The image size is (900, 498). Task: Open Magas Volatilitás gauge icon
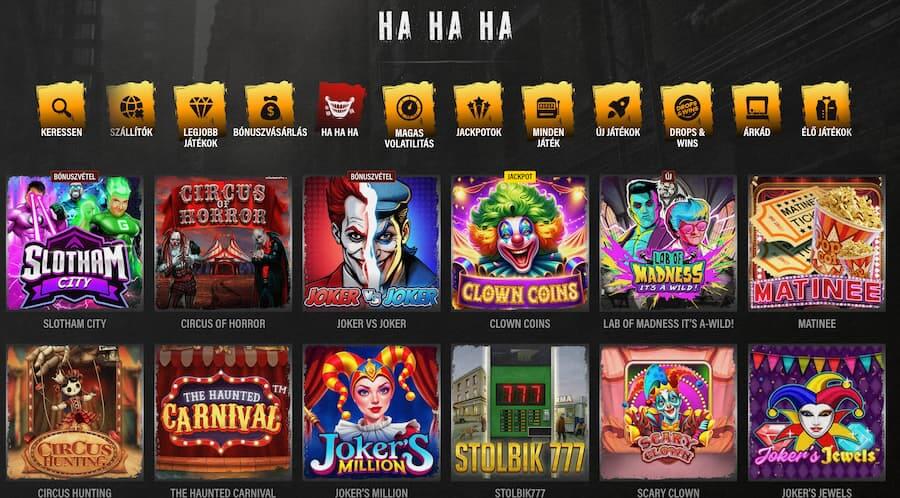click(x=409, y=107)
